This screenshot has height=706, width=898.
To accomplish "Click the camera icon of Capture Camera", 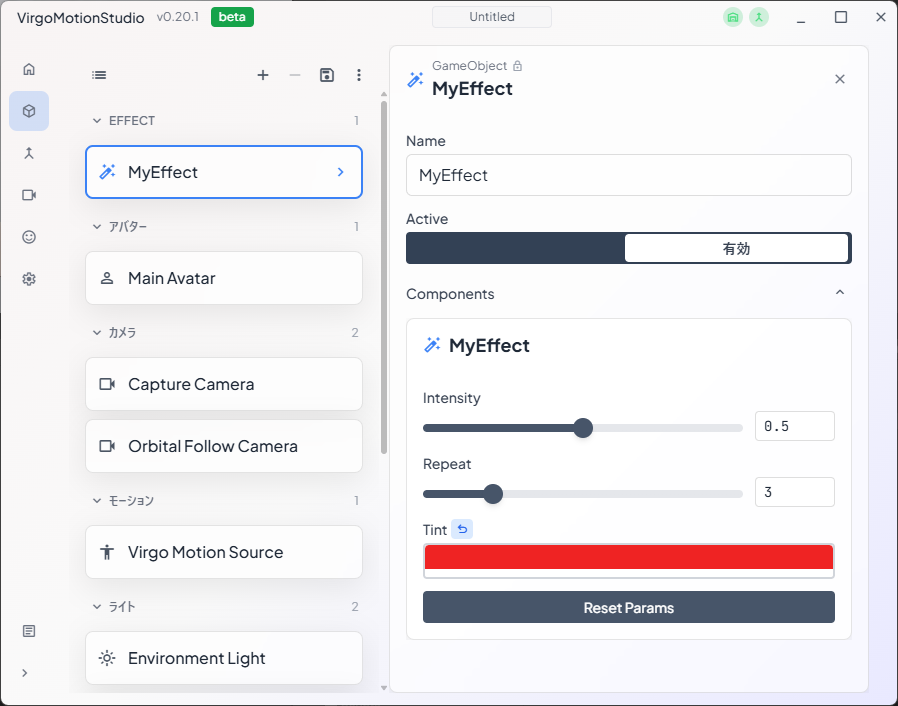I will tap(107, 384).
